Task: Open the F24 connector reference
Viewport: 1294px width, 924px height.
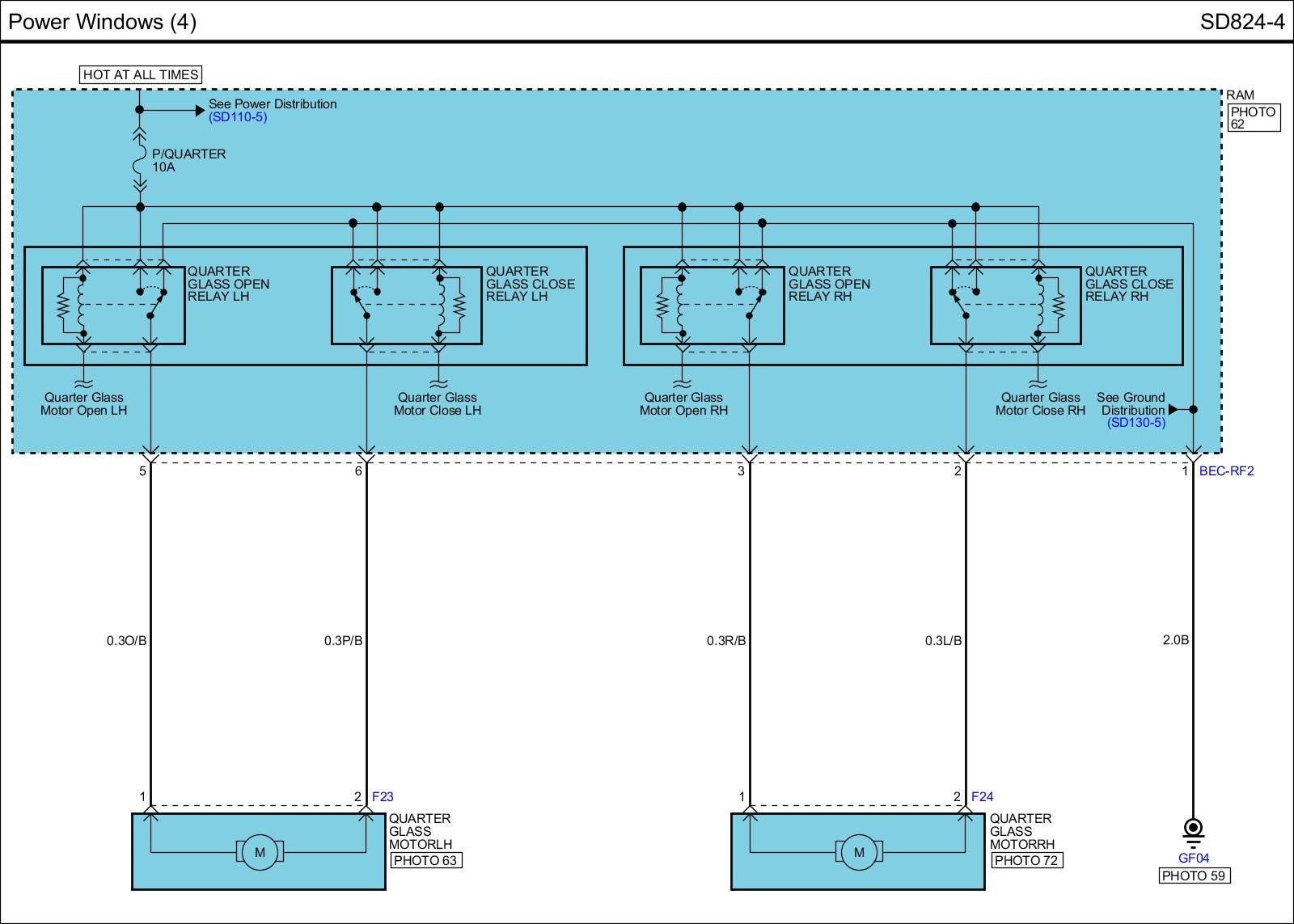Action: pos(982,796)
